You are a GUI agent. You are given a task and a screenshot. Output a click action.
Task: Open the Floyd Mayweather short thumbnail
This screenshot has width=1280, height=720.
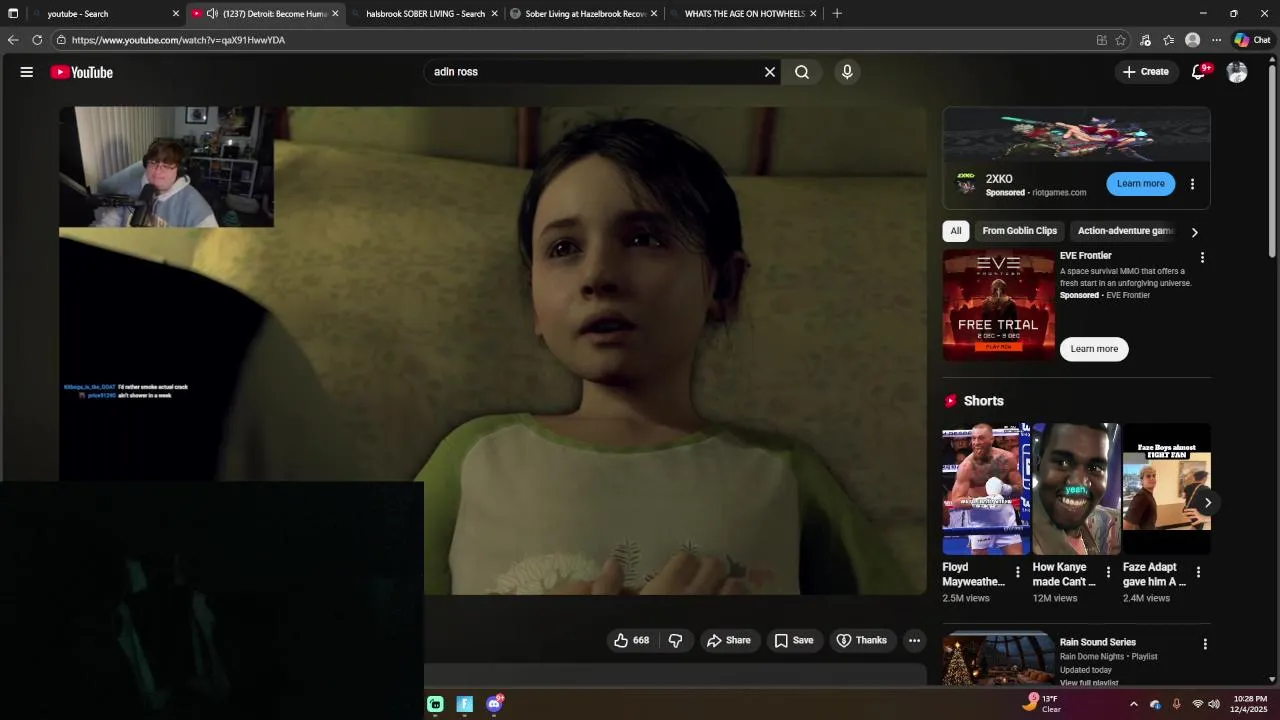[986, 489]
